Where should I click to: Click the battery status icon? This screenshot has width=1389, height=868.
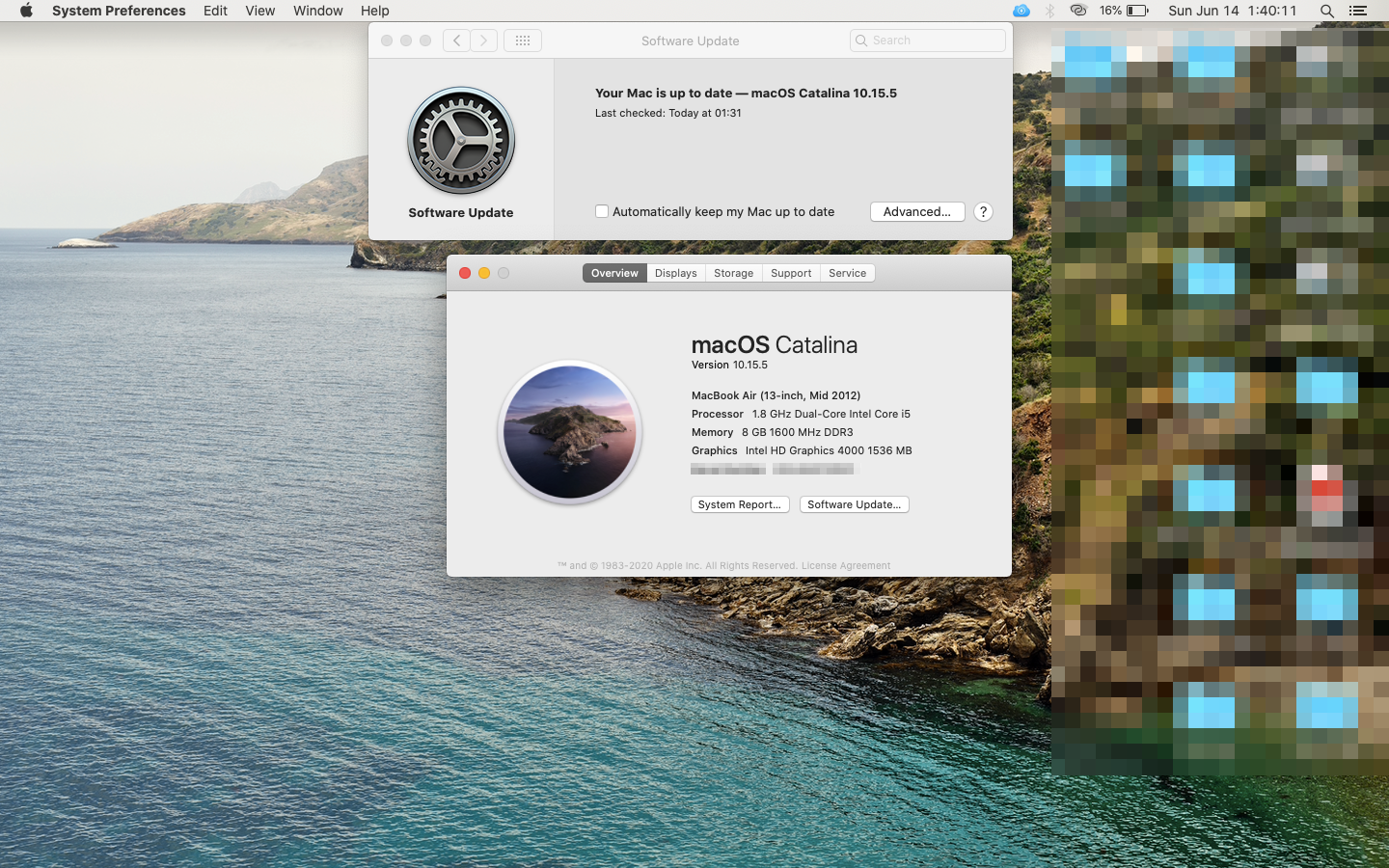[x=1137, y=11]
